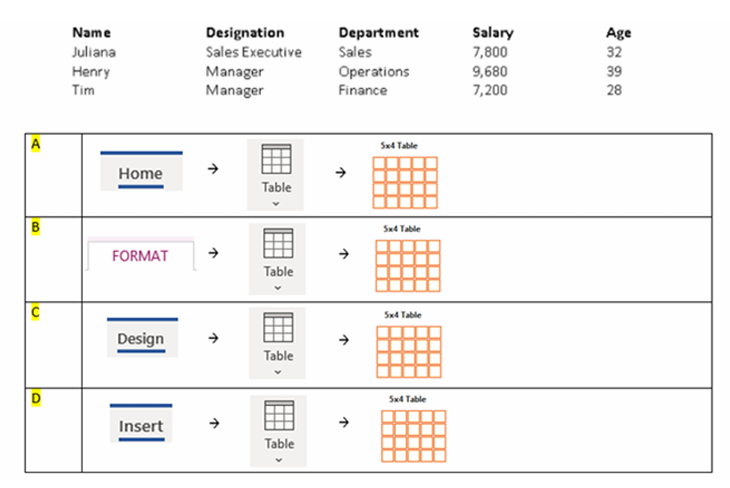Expand the Table dropdown chevron in row B
The width and height of the screenshot is (730, 488).
click(x=278, y=287)
